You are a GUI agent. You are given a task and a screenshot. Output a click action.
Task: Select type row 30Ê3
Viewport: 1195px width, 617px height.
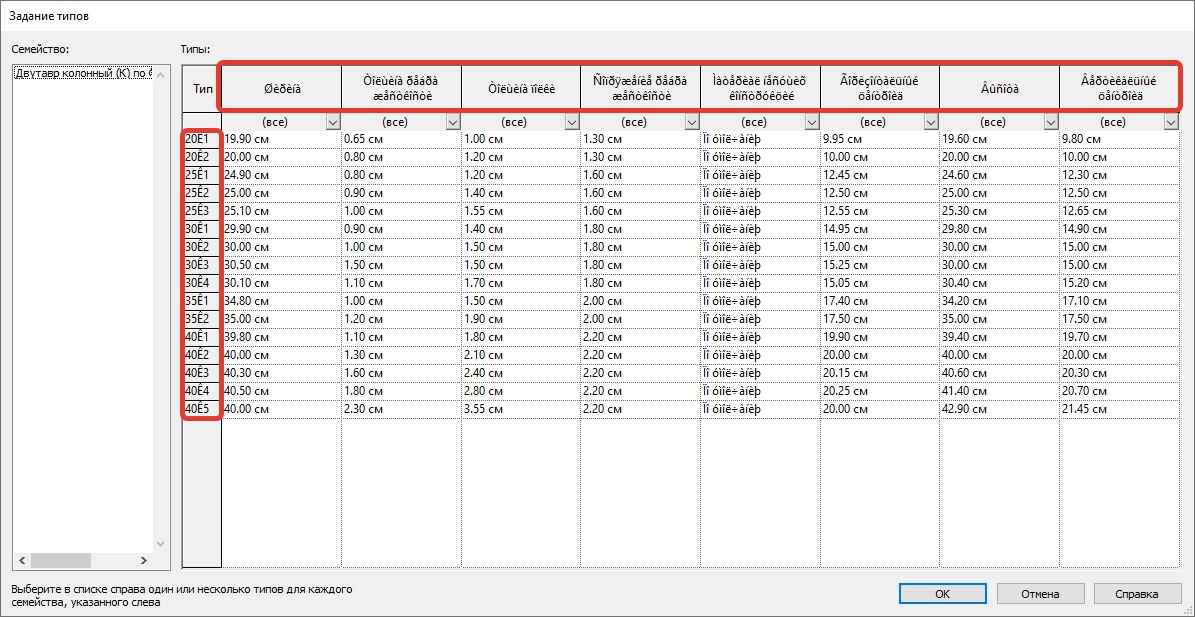[202, 264]
